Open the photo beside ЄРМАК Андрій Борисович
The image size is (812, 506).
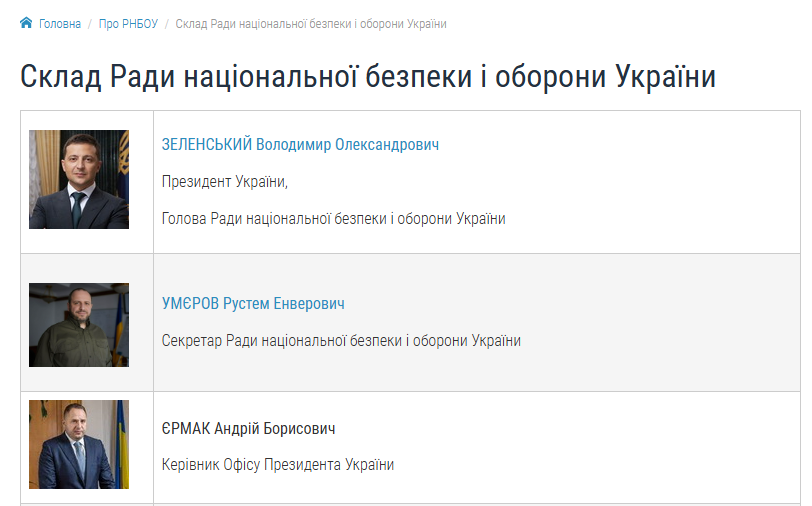pos(79,445)
